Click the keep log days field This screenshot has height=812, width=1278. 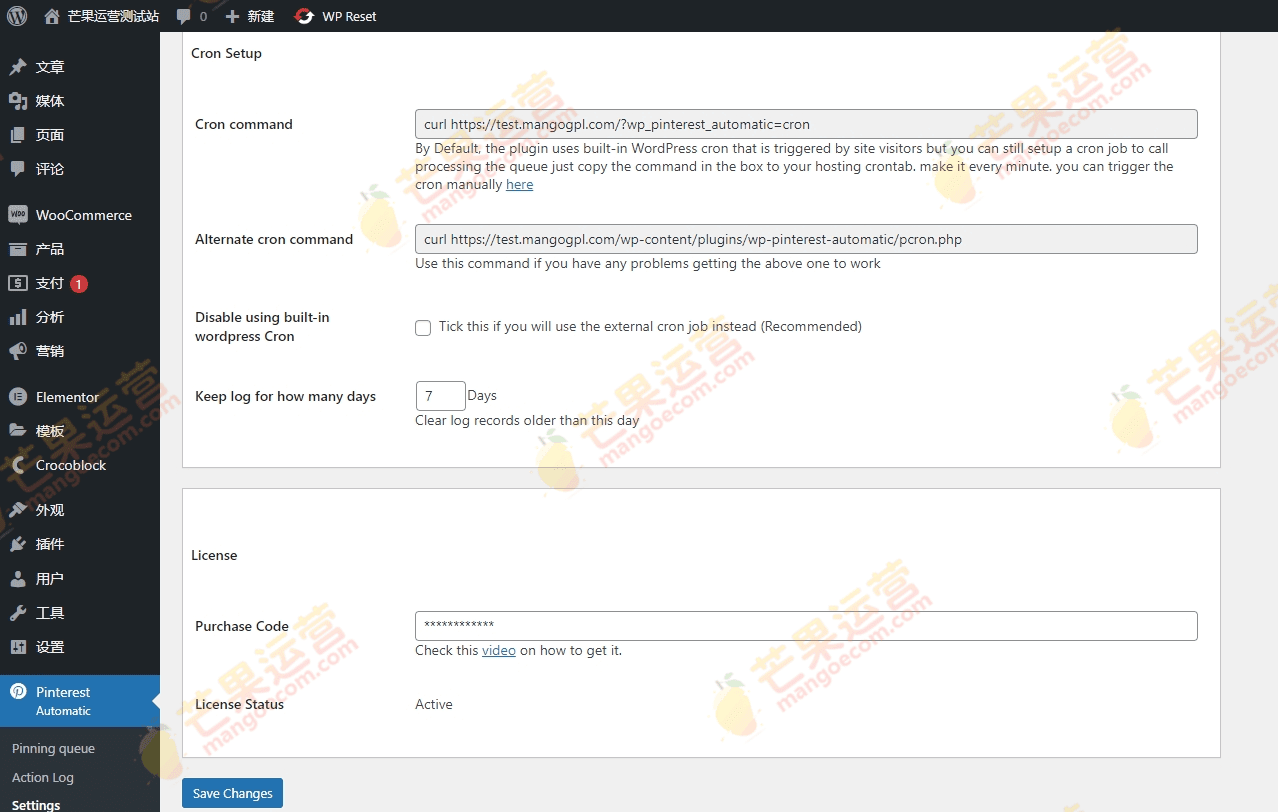coord(440,396)
